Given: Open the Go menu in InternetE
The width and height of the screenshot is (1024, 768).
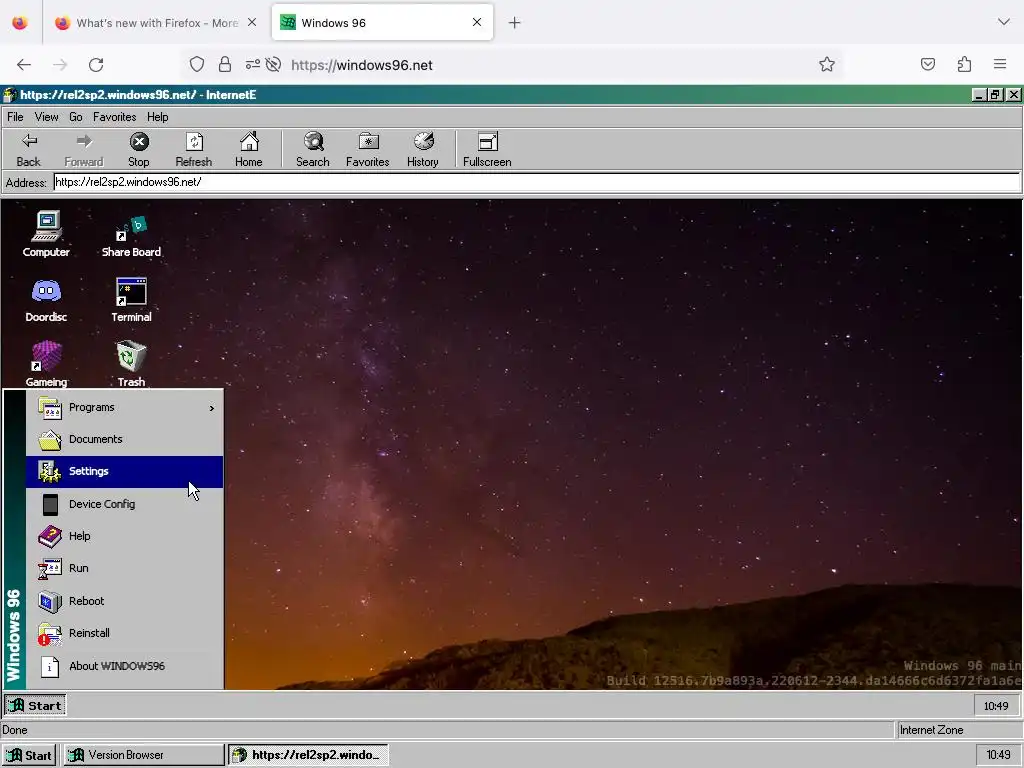Looking at the screenshot, I should click(76, 117).
